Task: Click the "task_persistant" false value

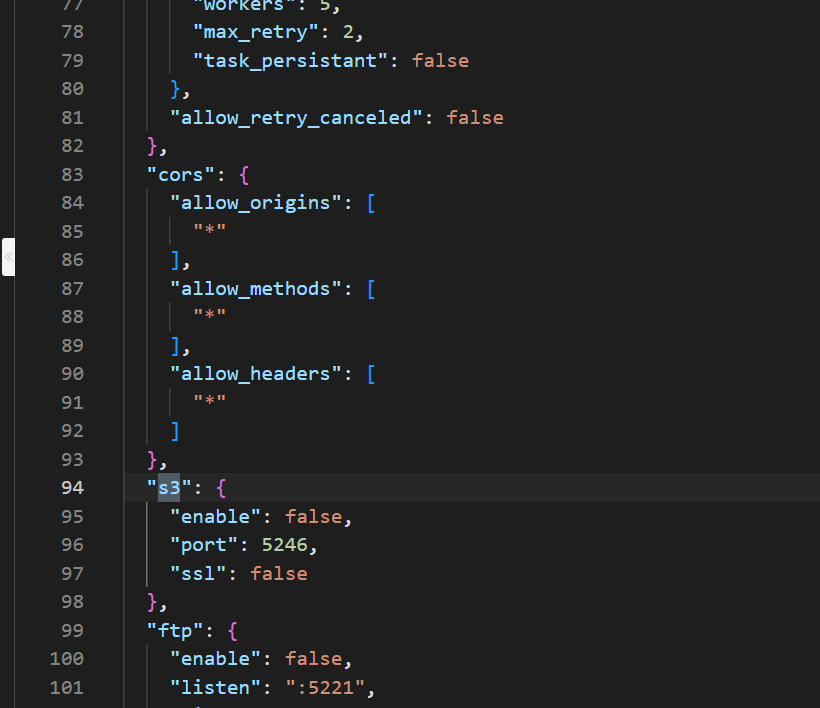Action: [x=440, y=61]
